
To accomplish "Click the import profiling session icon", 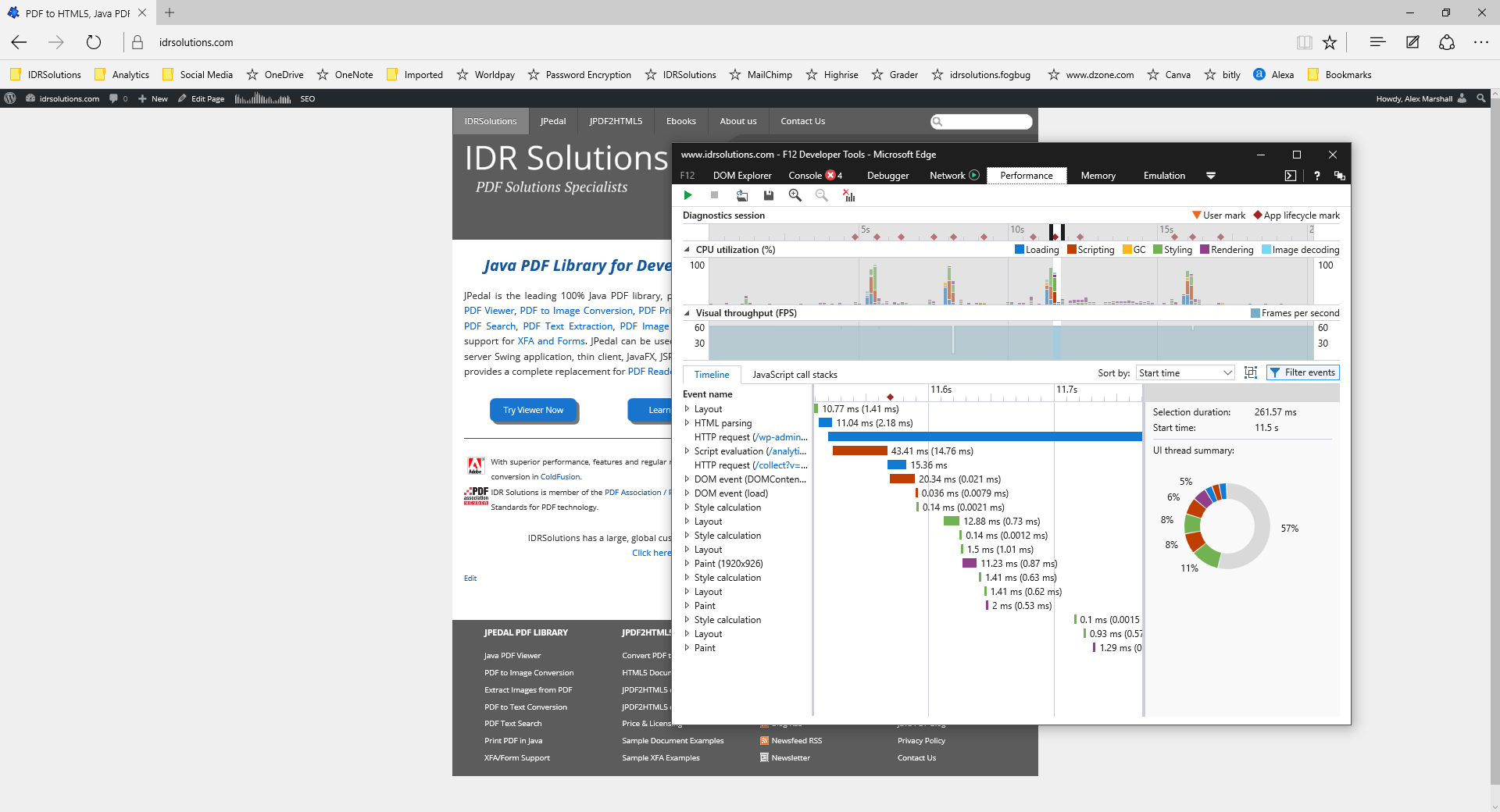I will (741, 195).
